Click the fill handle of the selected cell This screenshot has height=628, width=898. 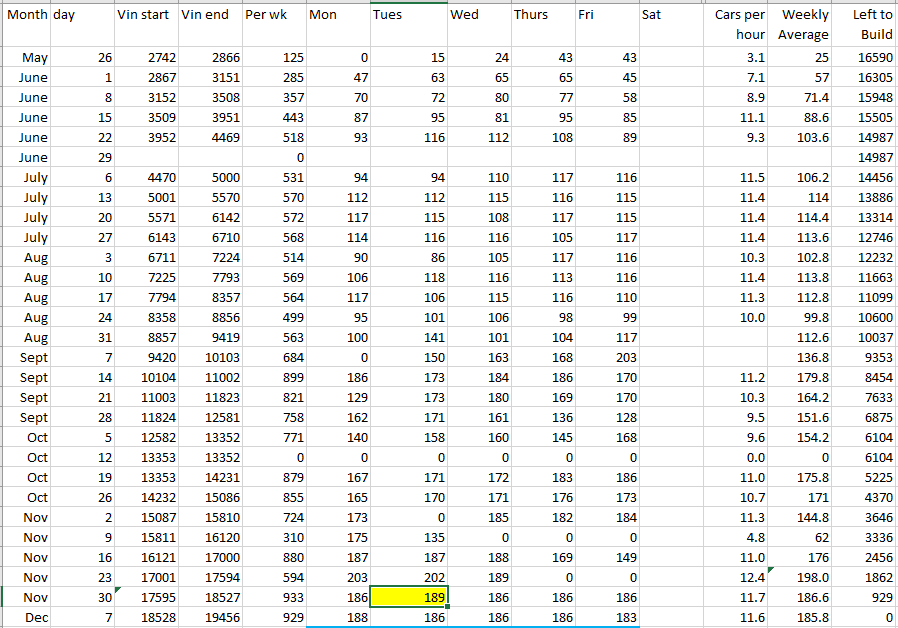449,607
